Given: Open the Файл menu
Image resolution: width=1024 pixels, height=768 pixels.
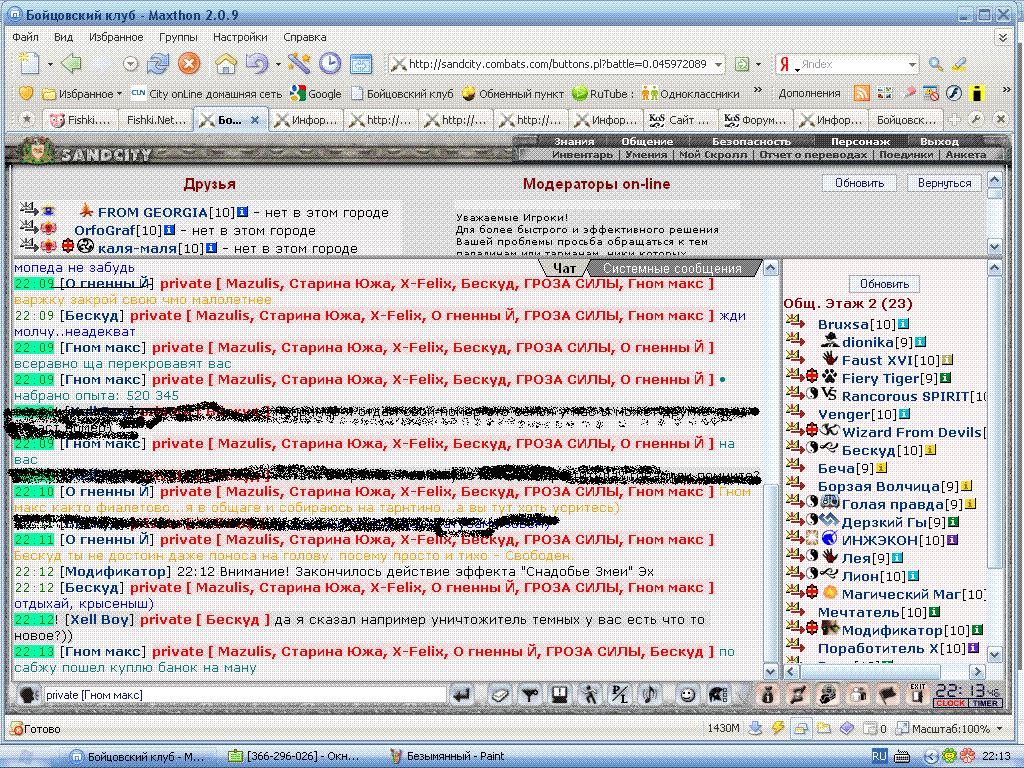Looking at the screenshot, I should [x=25, y=37].
